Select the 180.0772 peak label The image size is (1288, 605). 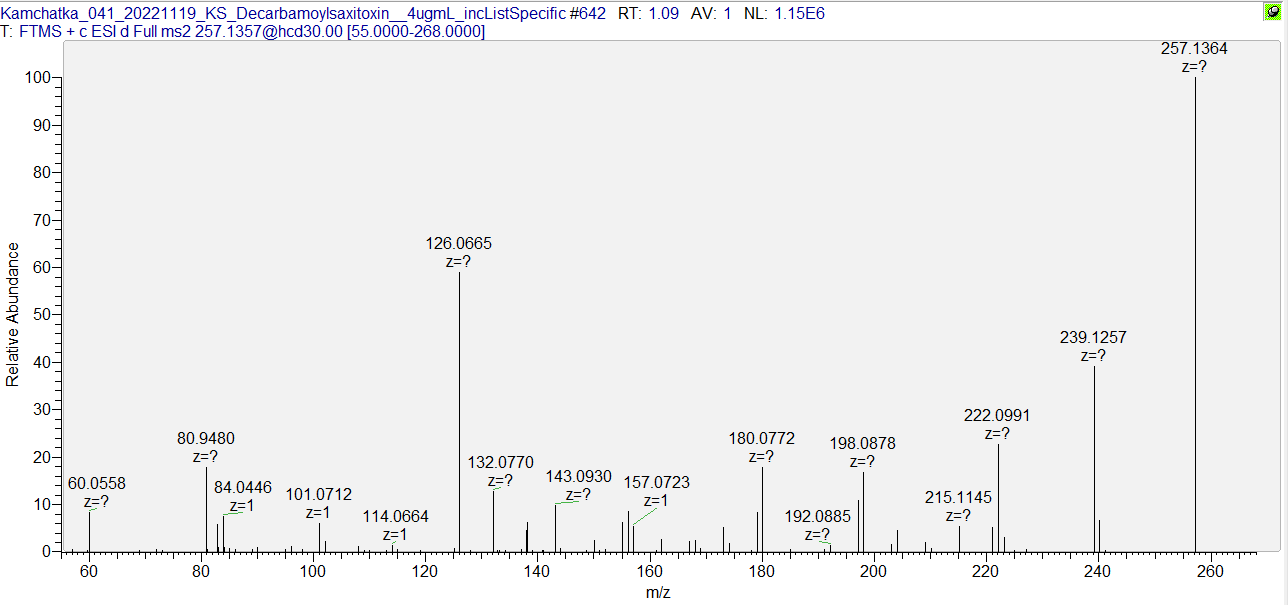click(x=761, y=438)
